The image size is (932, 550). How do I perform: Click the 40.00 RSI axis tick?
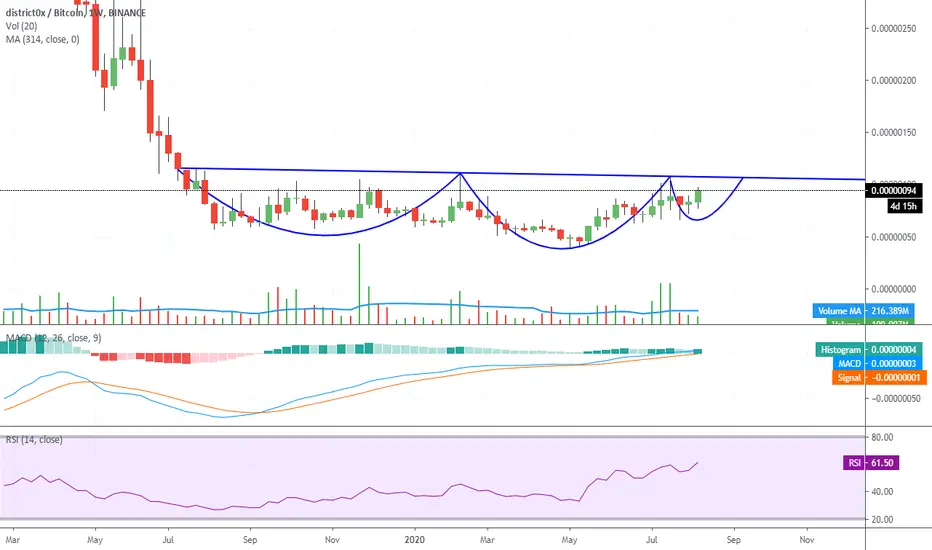[882, 491]
